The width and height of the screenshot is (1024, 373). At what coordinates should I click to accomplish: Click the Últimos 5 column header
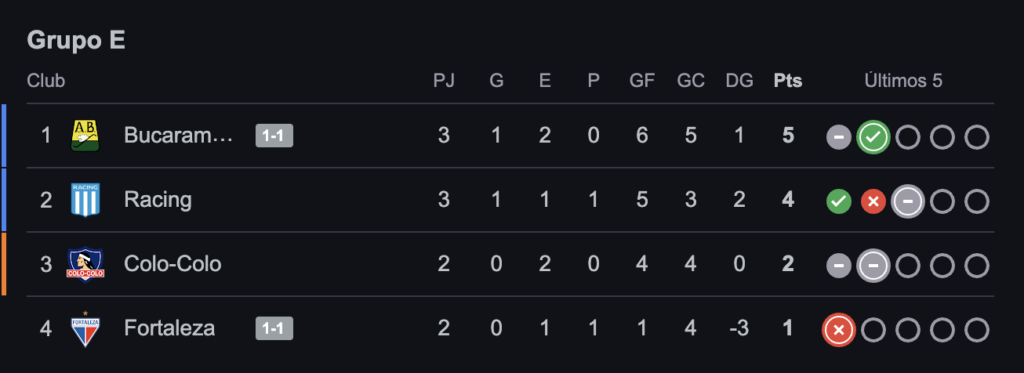click(903, 81)
